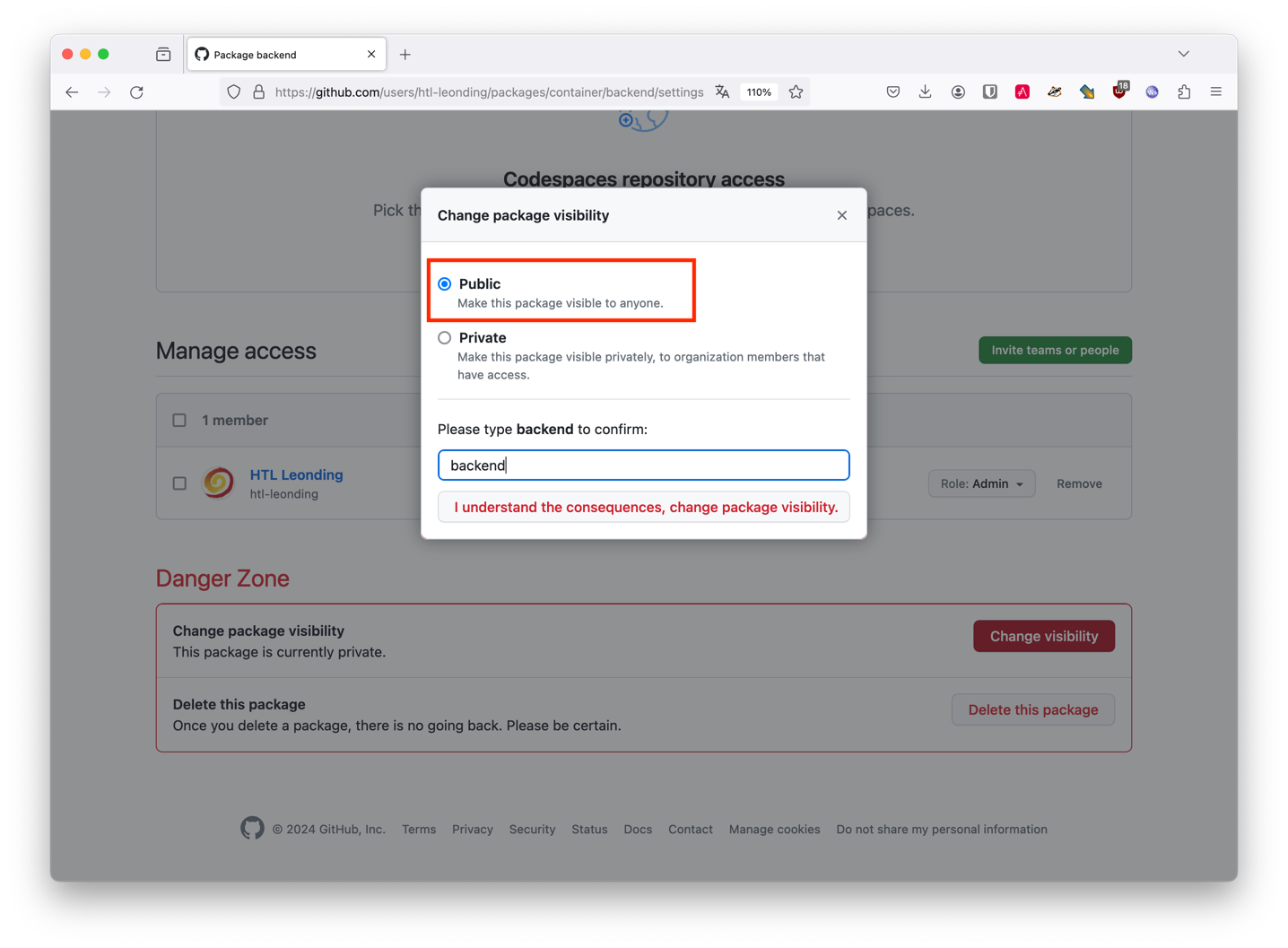Open the Status footer link
Screen dimensions: 1288x948
point(589,829)
